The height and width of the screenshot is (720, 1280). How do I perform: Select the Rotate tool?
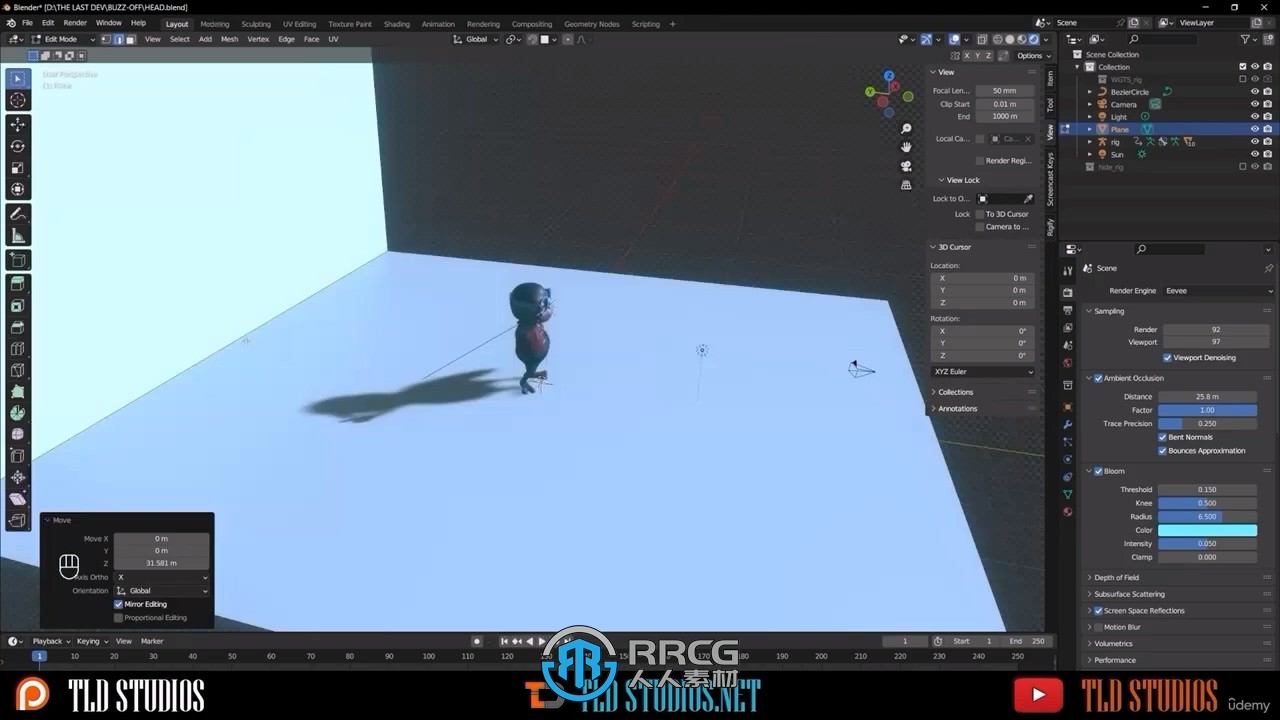click(18, 146)
